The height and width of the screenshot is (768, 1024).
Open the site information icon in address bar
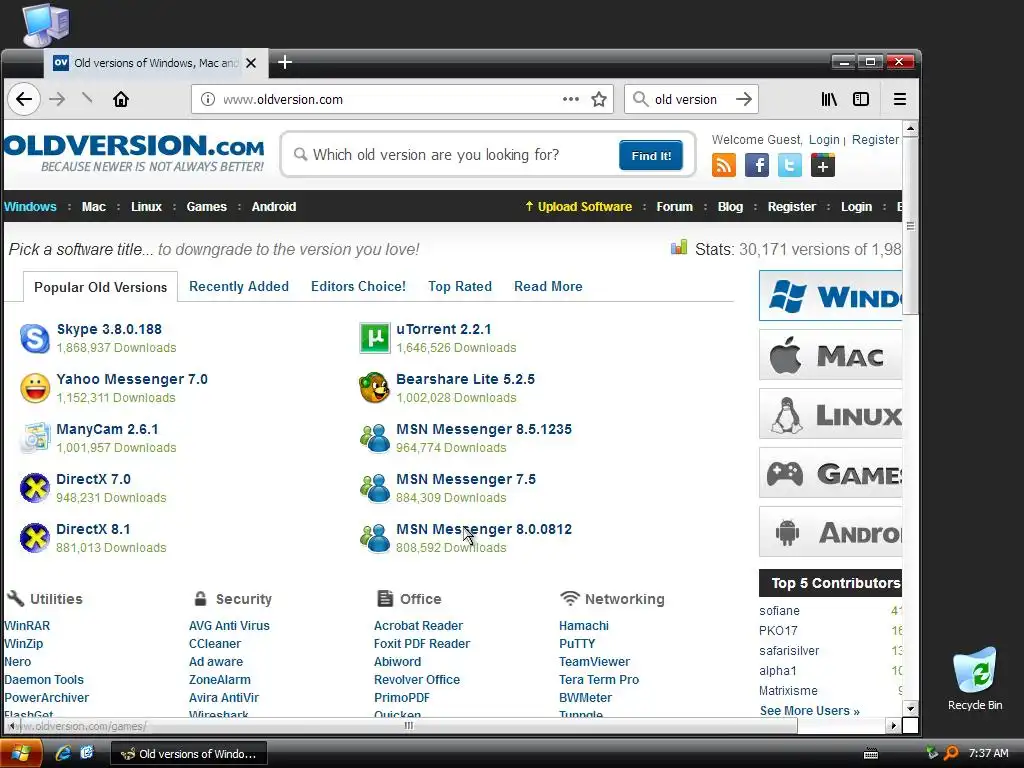click(208, 99)
